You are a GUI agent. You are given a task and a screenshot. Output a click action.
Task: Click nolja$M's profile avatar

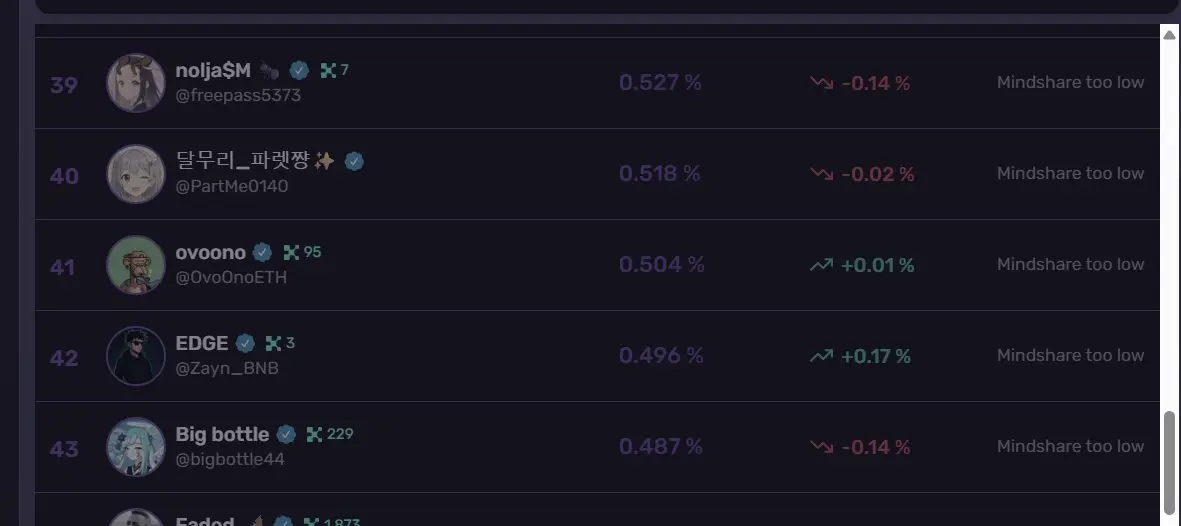click(x=136, y=83)
